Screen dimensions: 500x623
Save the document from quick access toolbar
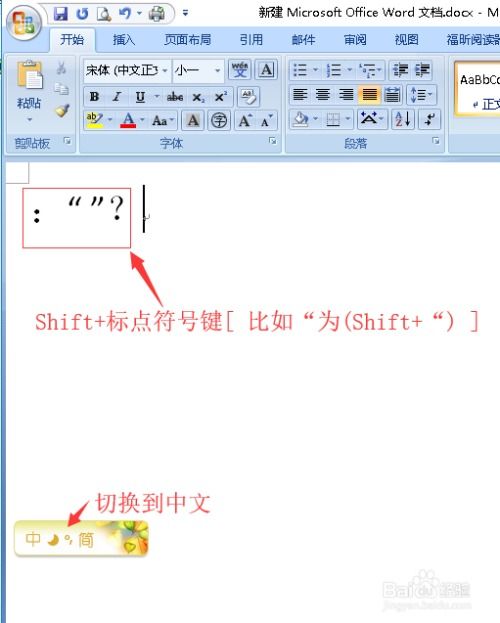61,14
